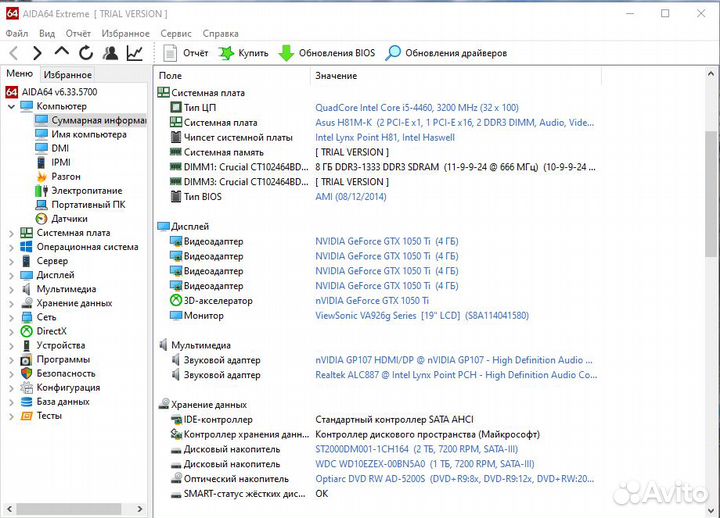Open the Intel Core i5-4460 CPU link
The image size is (720, 518).
(x=416, y=107)
